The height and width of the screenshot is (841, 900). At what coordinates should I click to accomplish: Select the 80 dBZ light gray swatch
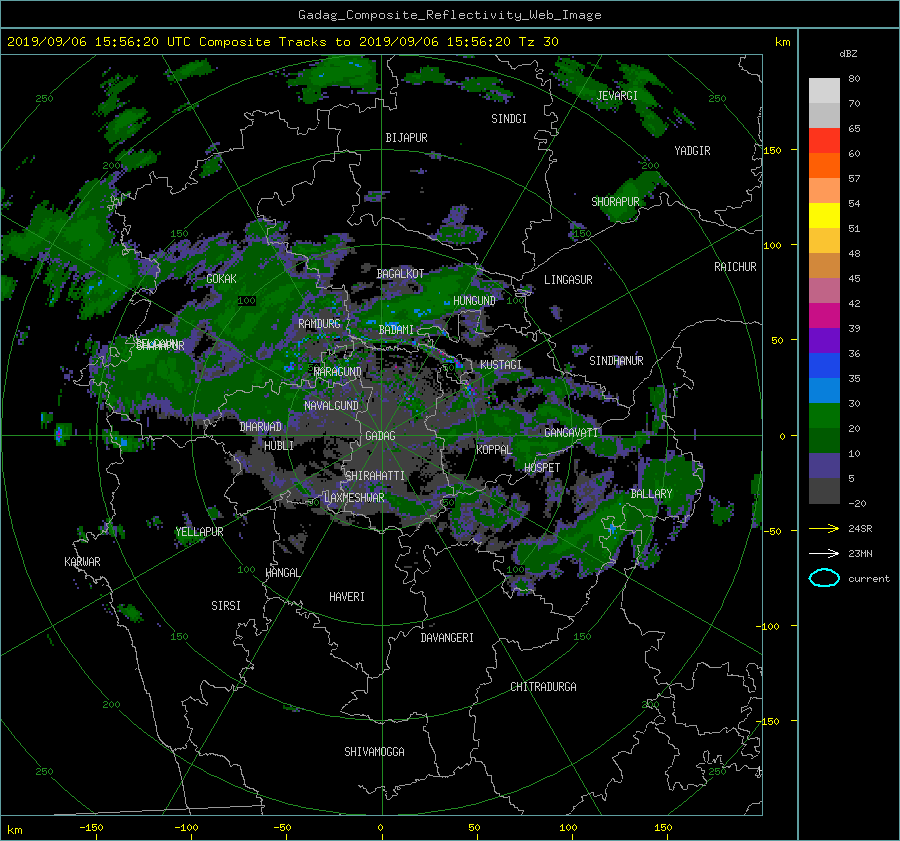(x=824, y=90)
